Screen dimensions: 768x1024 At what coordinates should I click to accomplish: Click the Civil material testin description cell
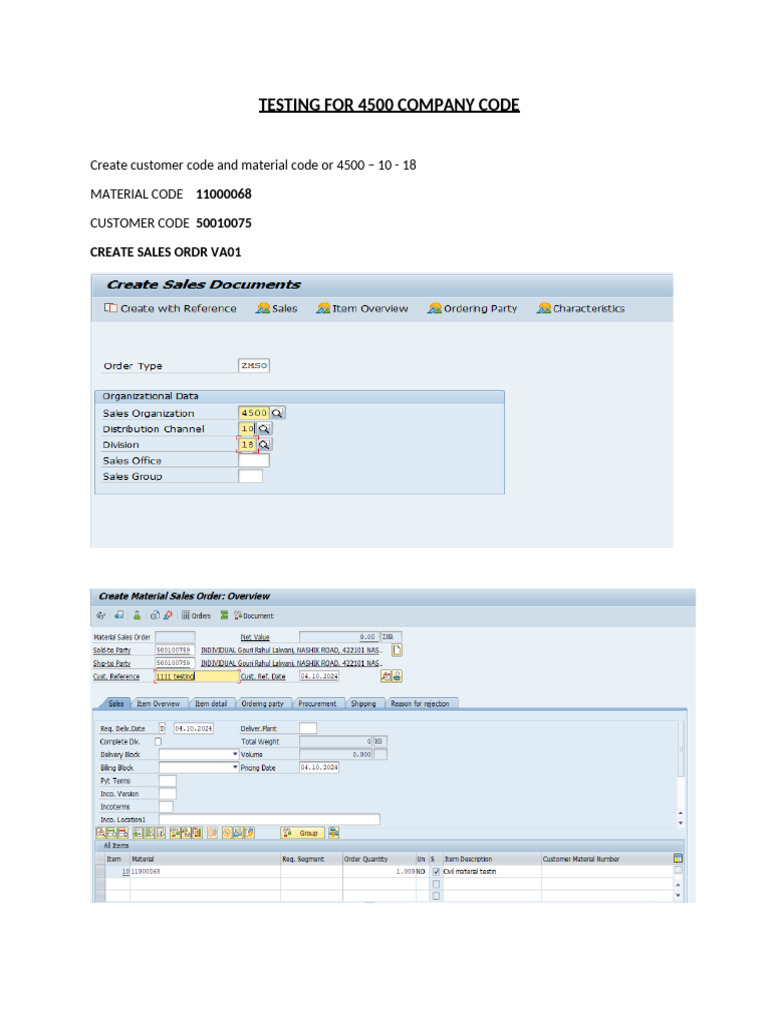point(492,871)
